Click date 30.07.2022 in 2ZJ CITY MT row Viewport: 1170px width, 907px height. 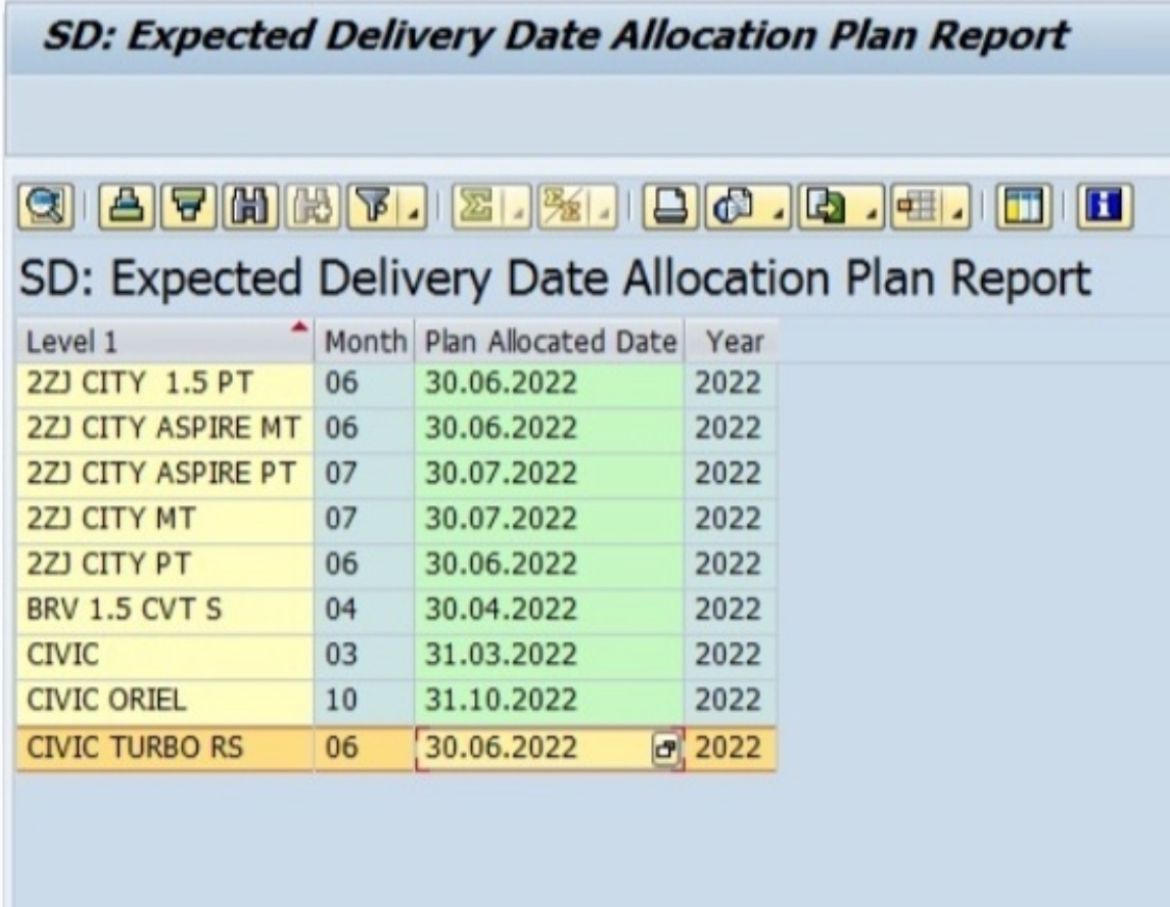[550, 519]
